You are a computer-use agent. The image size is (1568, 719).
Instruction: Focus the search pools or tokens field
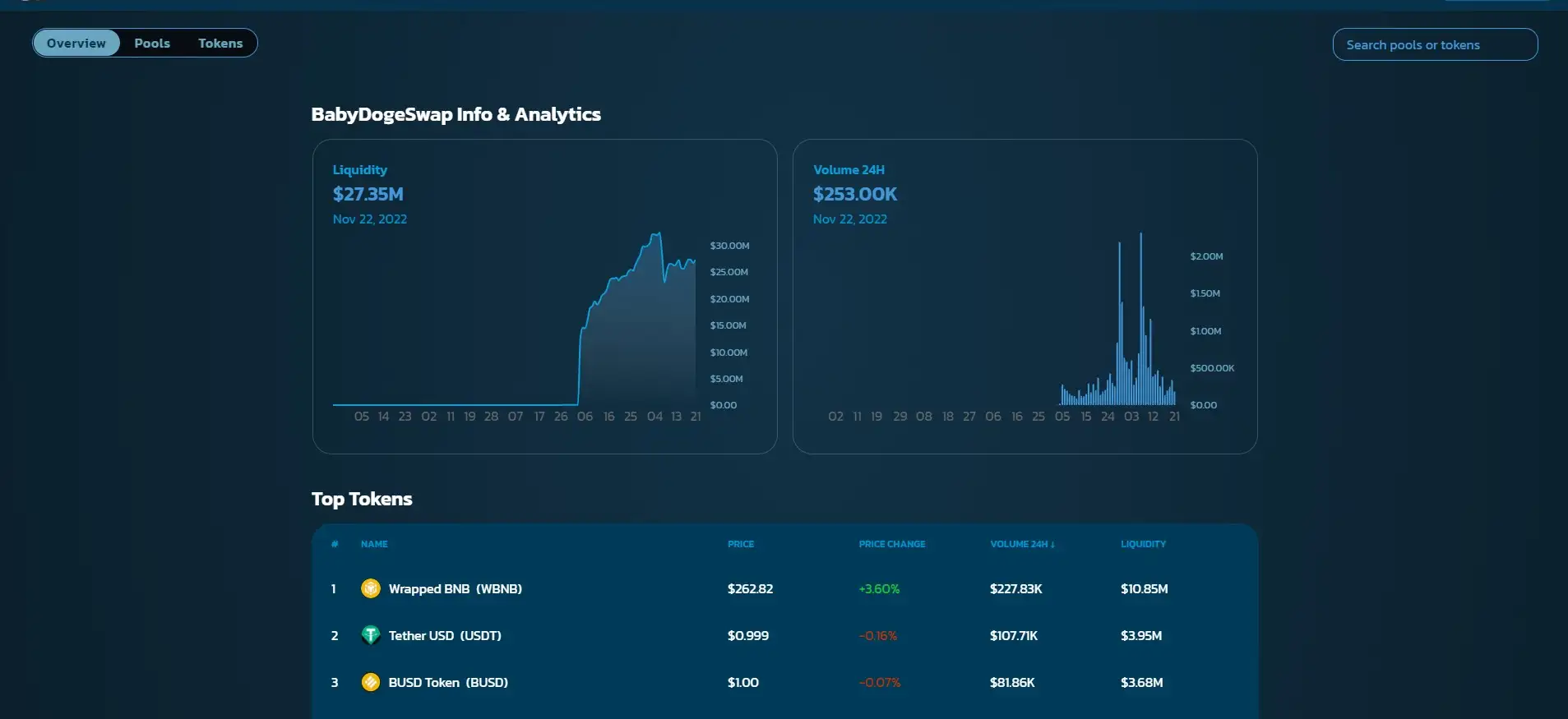pos(1434,45)
